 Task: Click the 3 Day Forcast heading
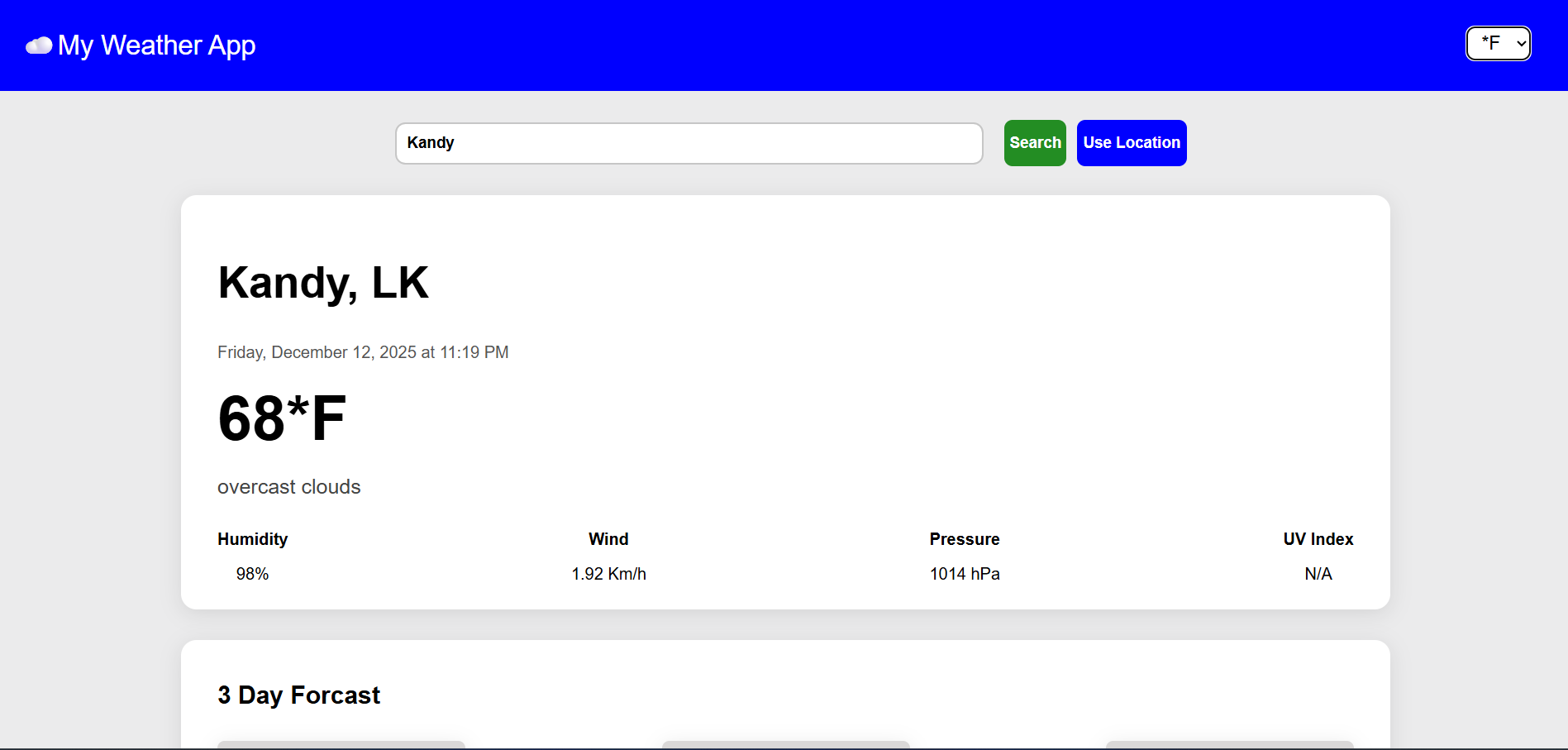click(298, 695)
